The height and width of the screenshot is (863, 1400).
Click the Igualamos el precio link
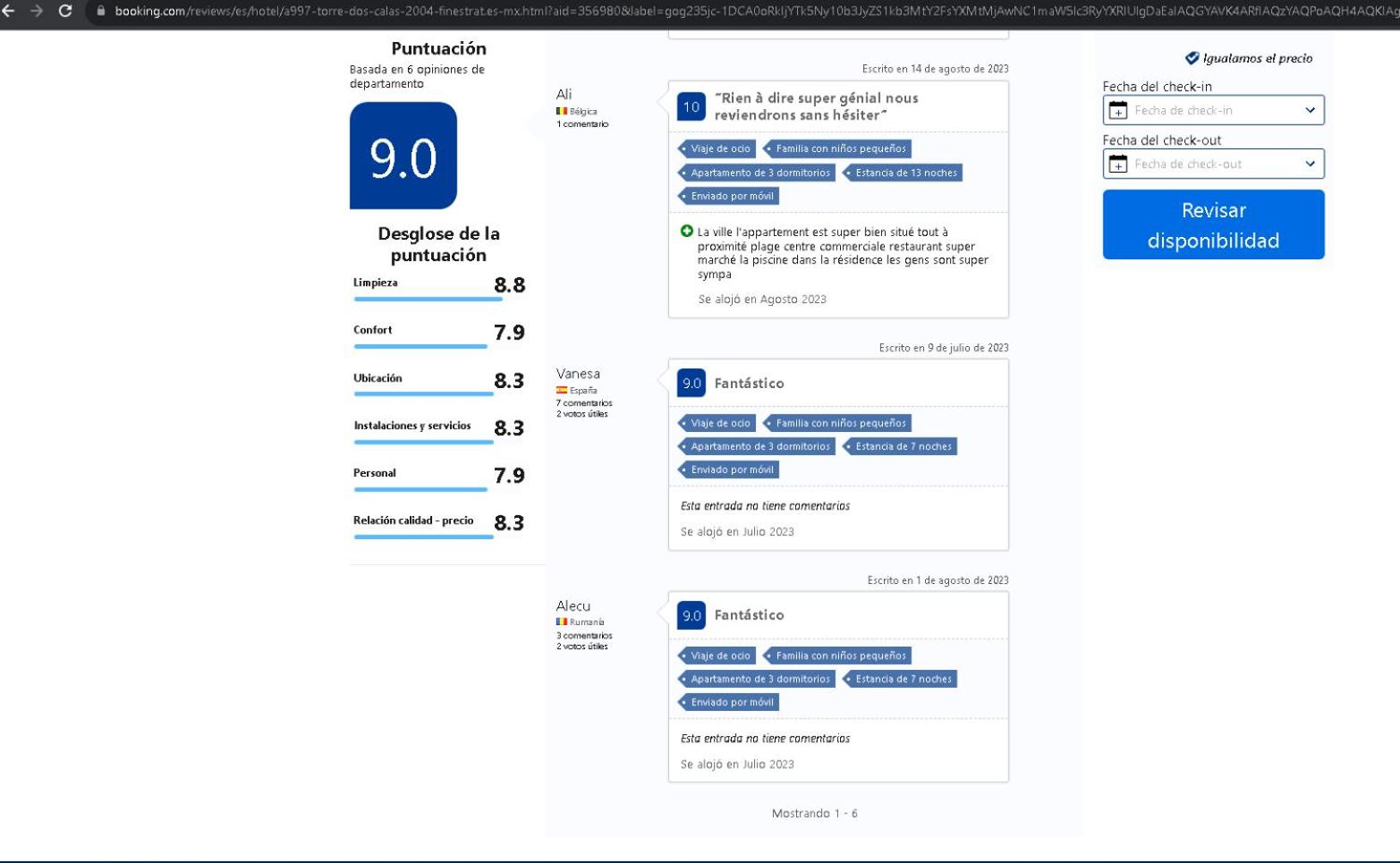(1257, 58)
